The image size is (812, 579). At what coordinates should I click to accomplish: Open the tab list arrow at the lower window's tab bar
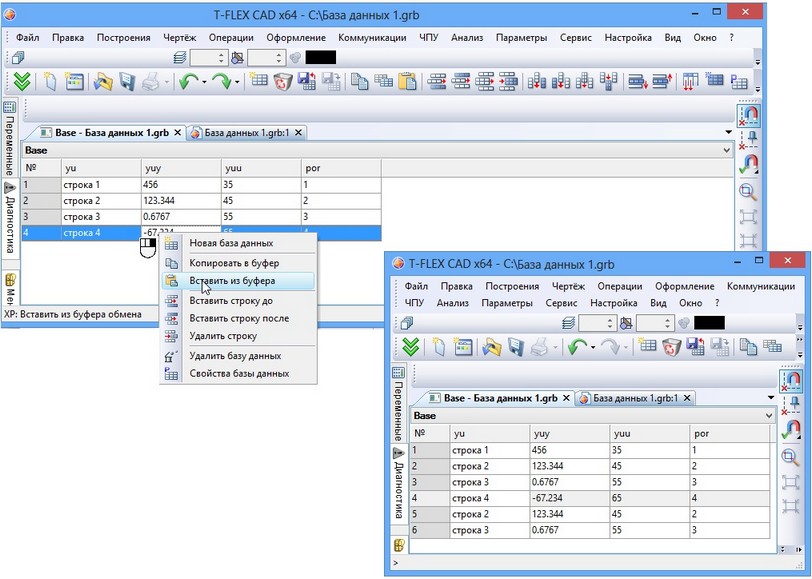pyautogui.click(x=771, y=398)
